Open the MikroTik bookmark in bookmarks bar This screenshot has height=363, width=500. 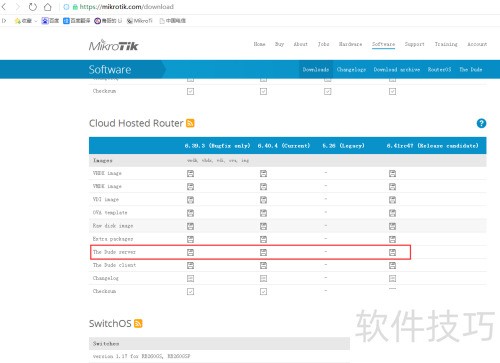(139, 21)
